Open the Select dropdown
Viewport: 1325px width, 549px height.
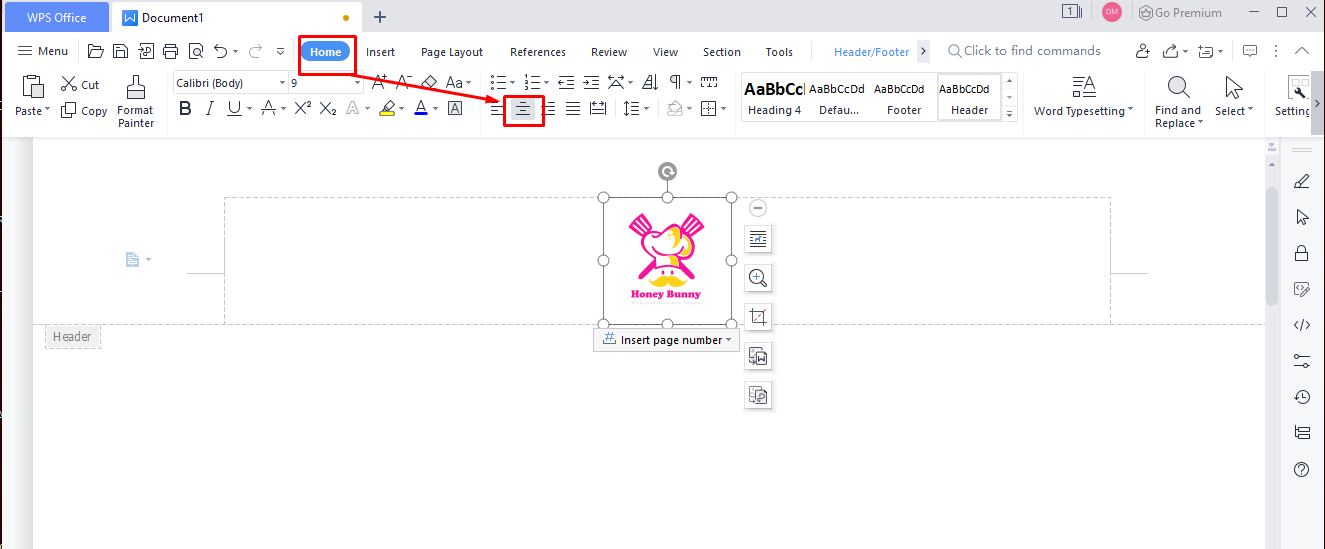(x=1234, y=98)
